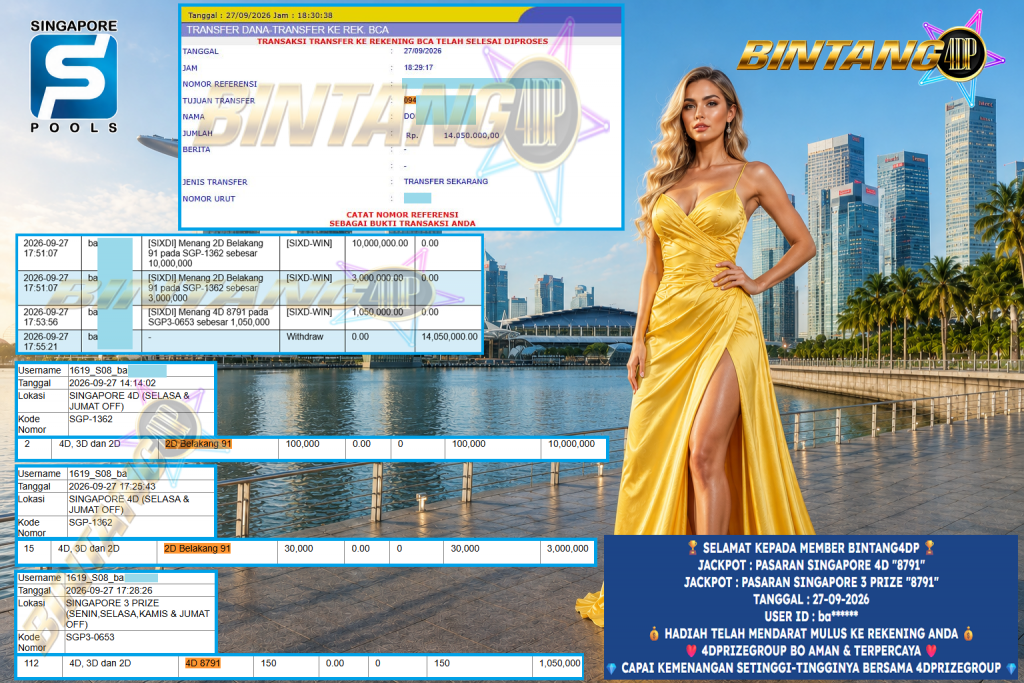
Task: Click '2D Belakang 91' in bet row 2
Action: (x=199, y=444)
